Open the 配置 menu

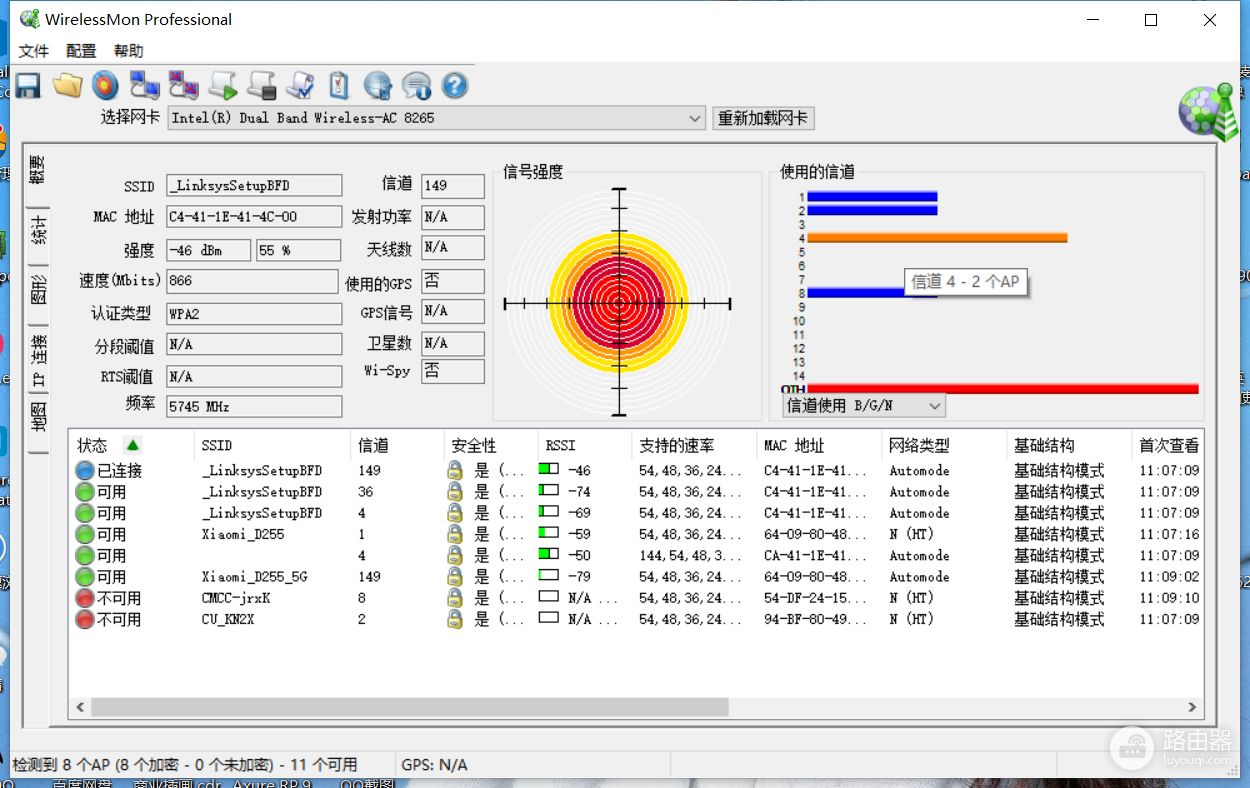[81, 51]
